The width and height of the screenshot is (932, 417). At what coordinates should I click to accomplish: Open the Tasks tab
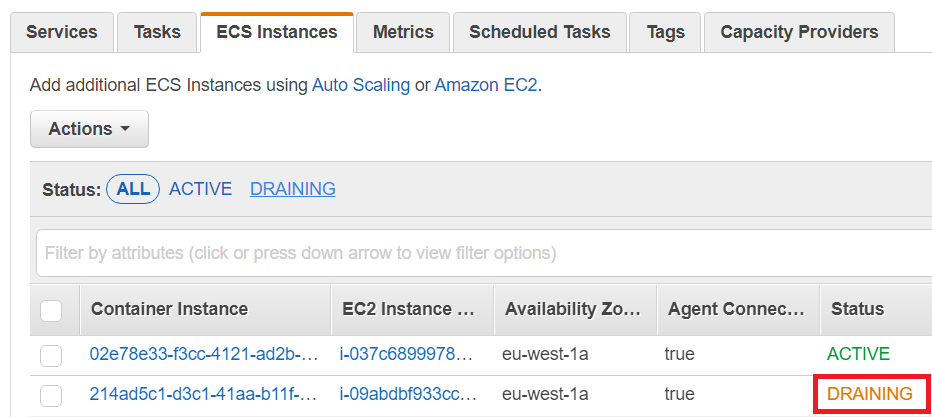pyautogui.click(x=158, y=32)
